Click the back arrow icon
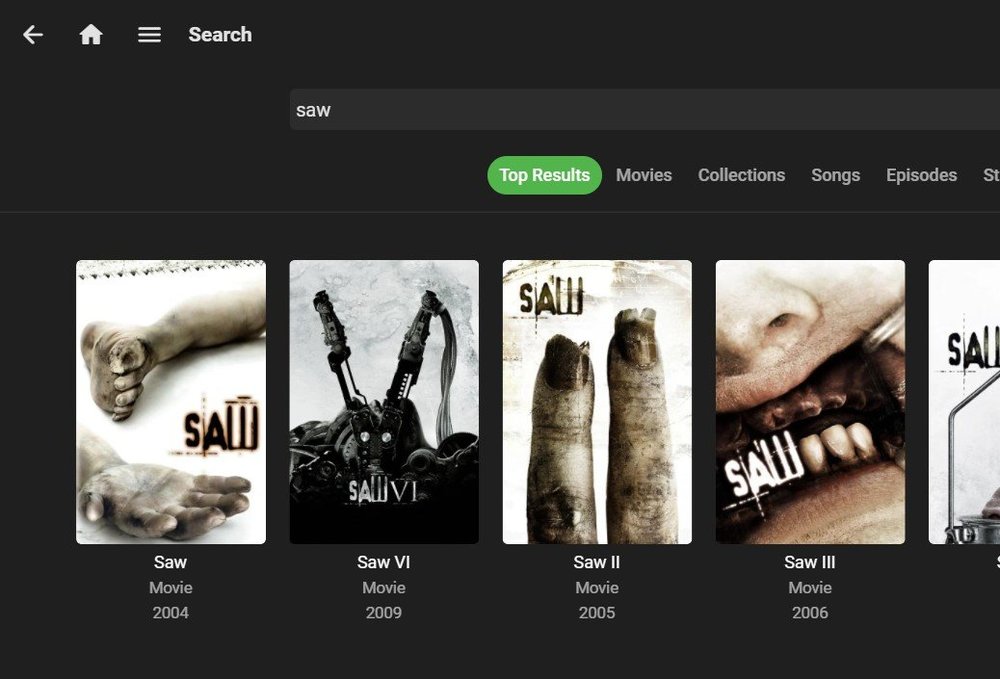The image size is (1000, 679). [33, 34]
